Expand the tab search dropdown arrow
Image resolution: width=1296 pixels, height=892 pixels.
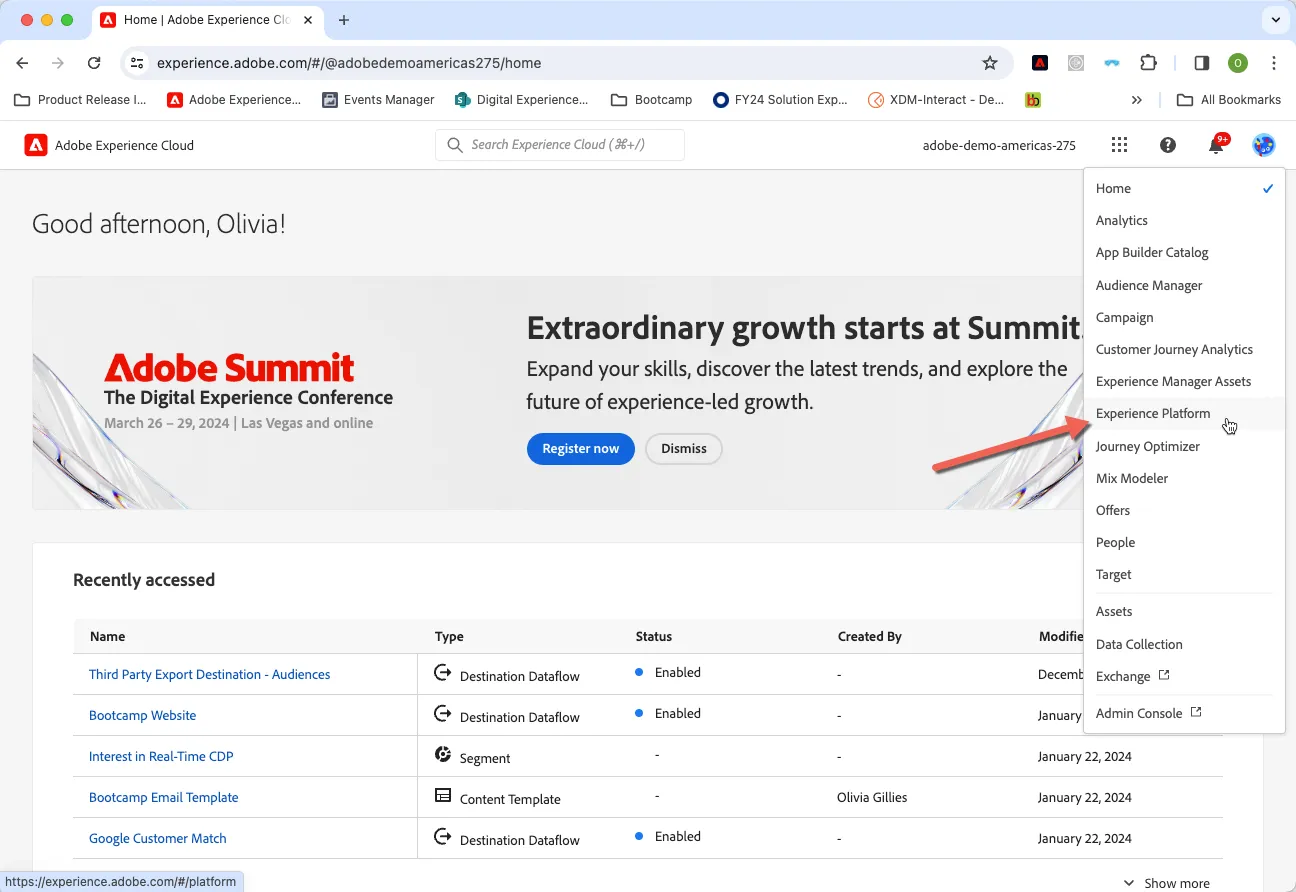click(x=1275, y=20)
